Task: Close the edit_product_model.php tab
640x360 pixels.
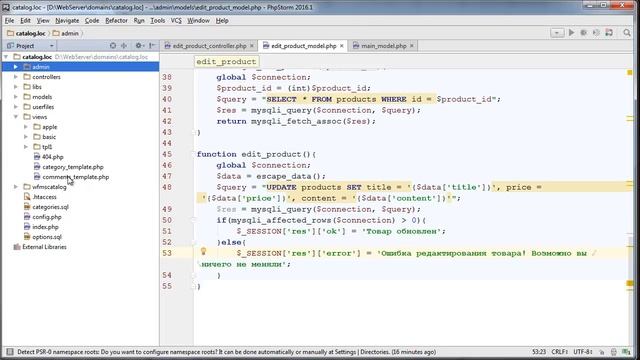Action: click(x=342, y=46)
